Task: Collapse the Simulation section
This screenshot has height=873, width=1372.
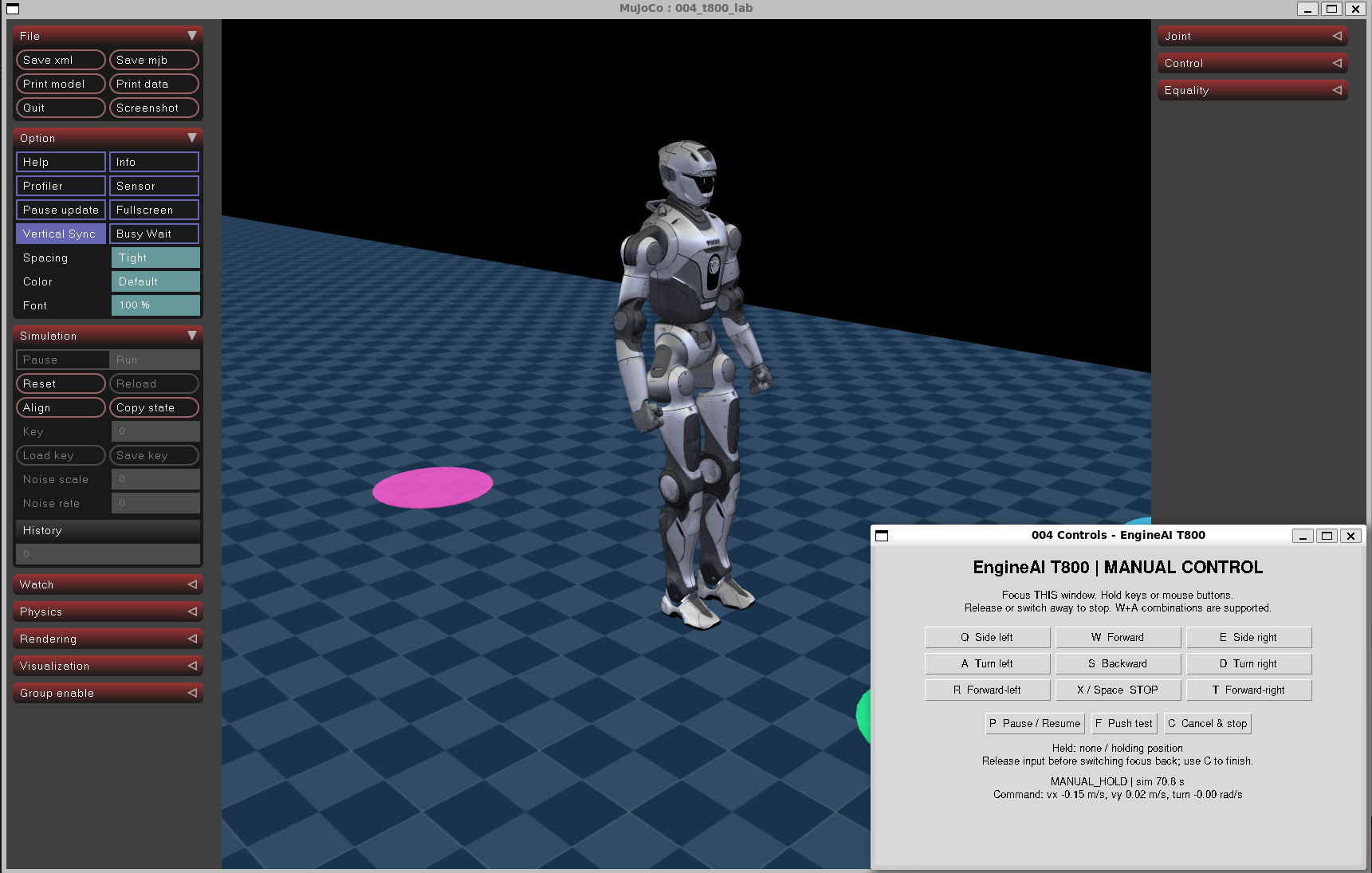Action: click(108, 336)
